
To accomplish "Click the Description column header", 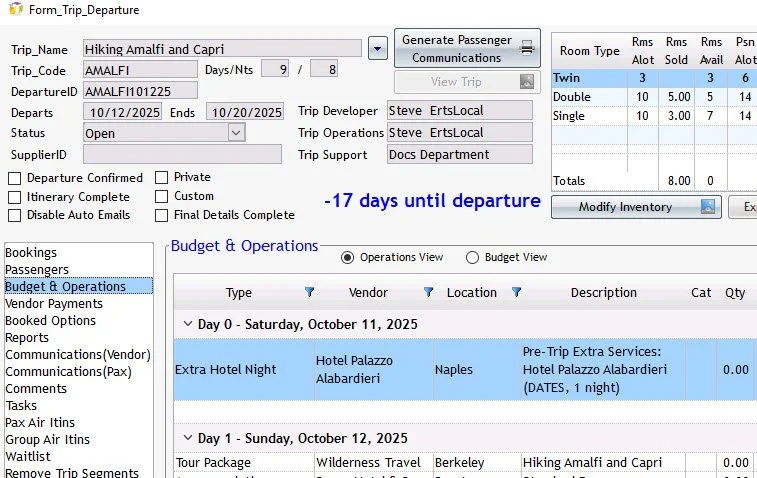I will [x=603, y=293].
